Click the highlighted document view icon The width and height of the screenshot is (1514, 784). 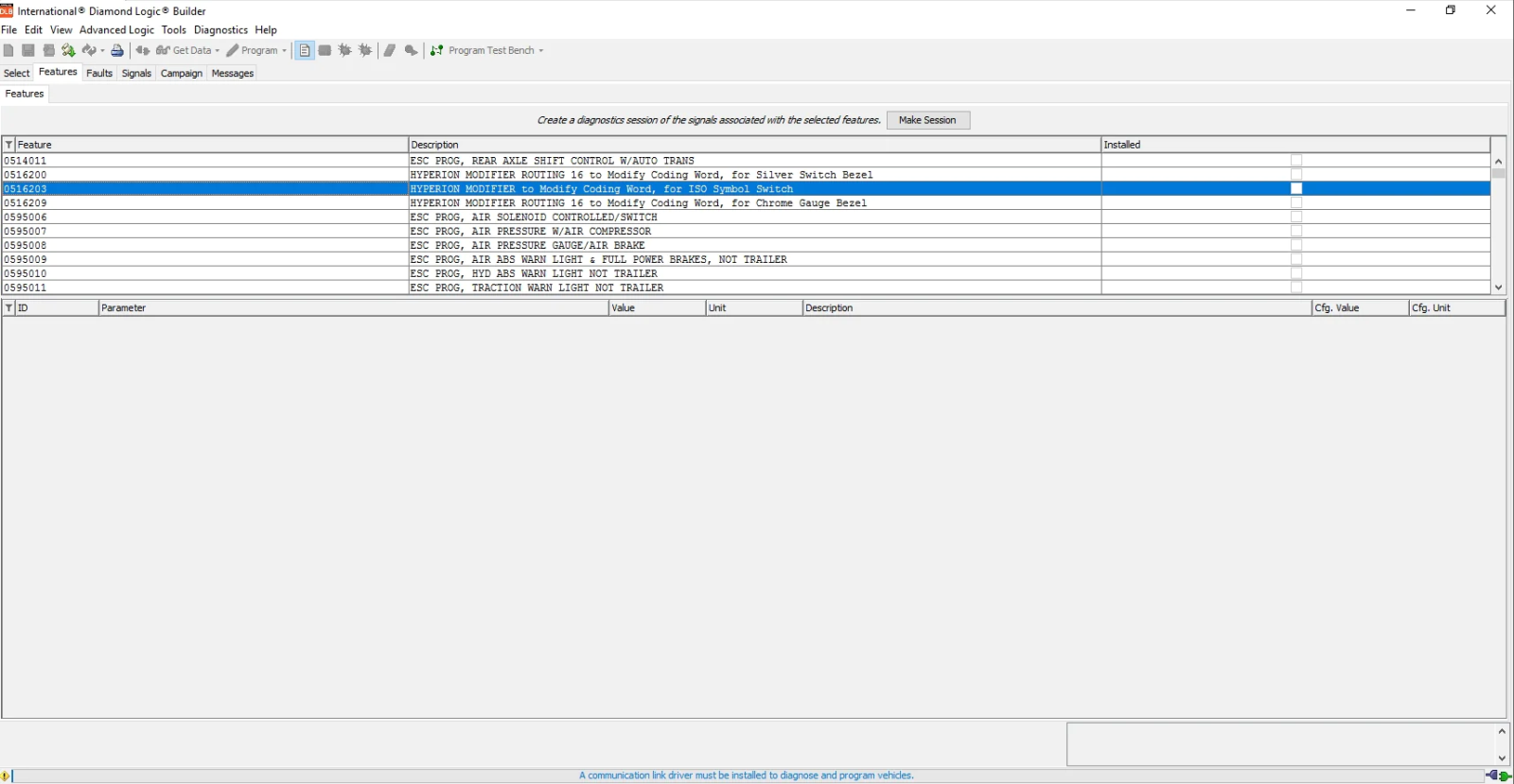click(305, 50)
